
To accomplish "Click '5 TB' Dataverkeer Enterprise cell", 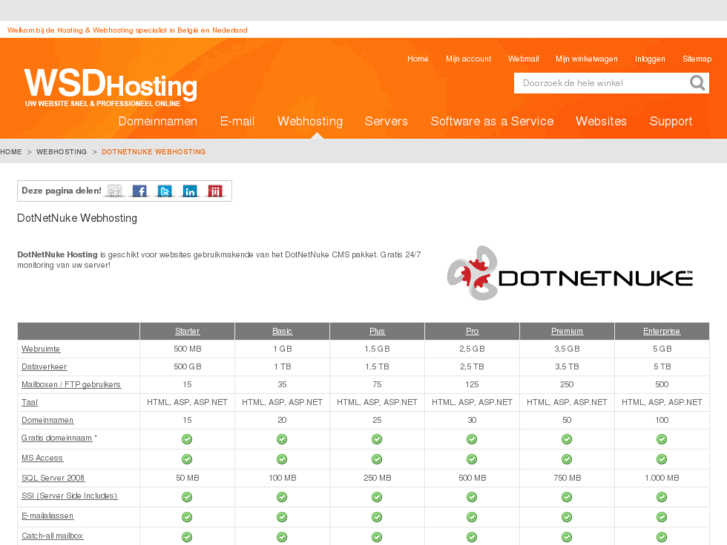I will [x=662, y=367].
